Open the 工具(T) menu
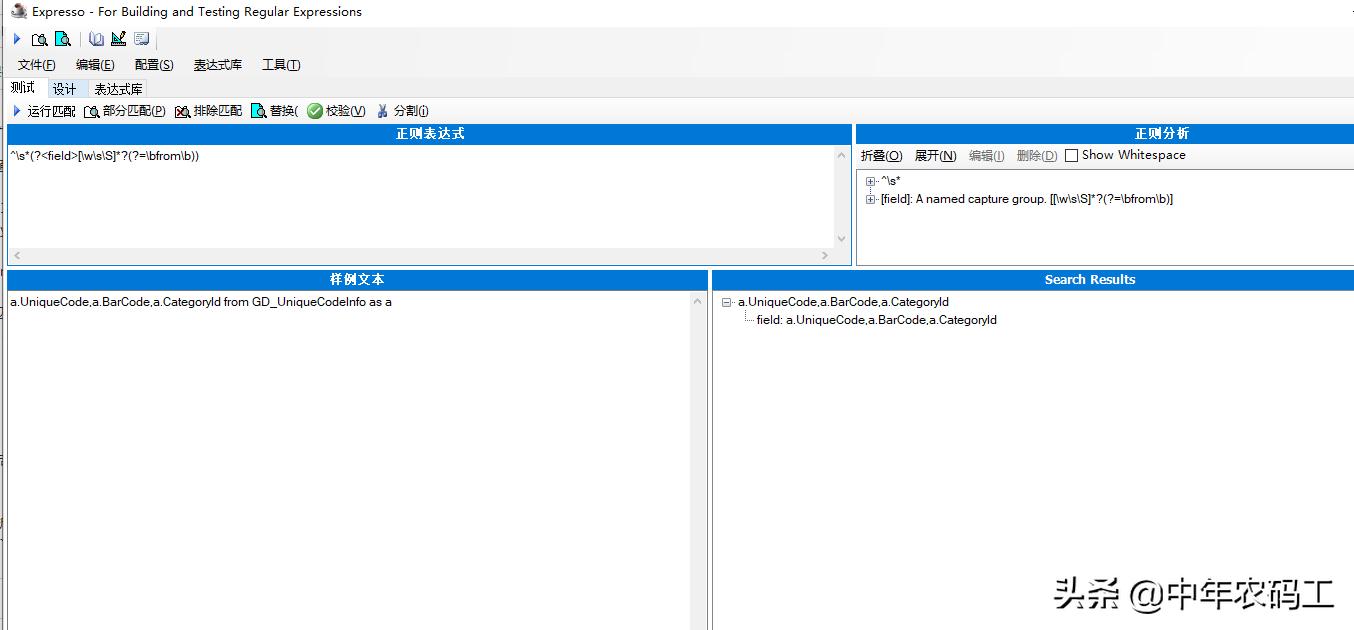 coord(281,64)
